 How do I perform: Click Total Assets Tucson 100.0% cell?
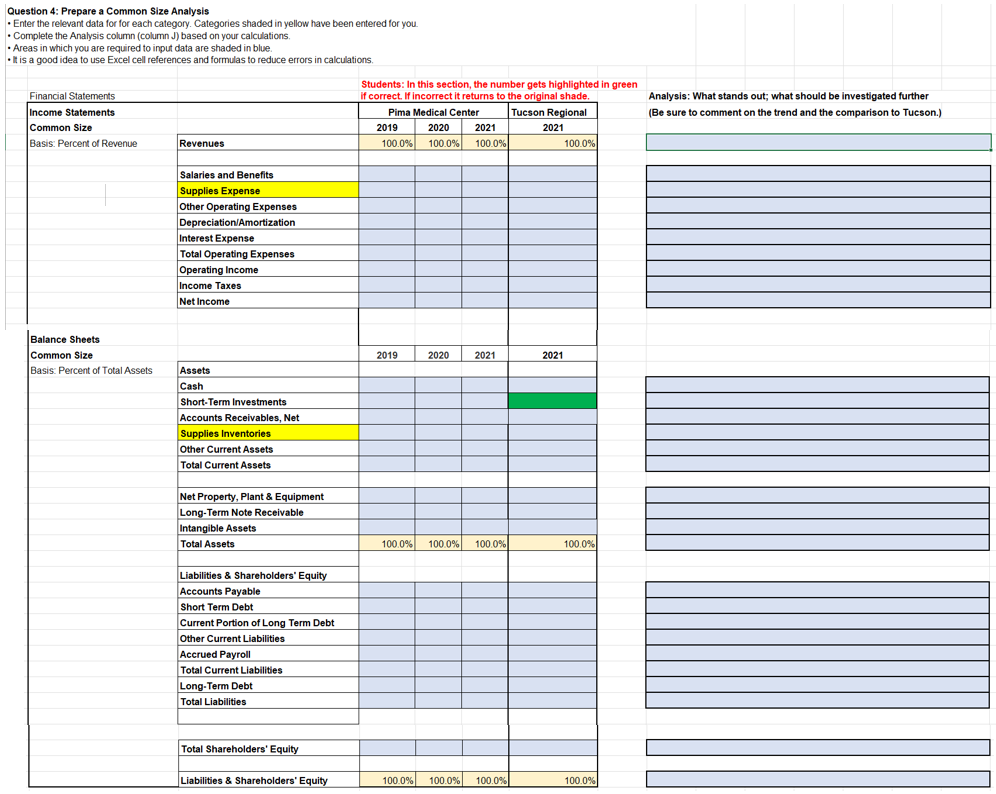[x=553, y=543]
